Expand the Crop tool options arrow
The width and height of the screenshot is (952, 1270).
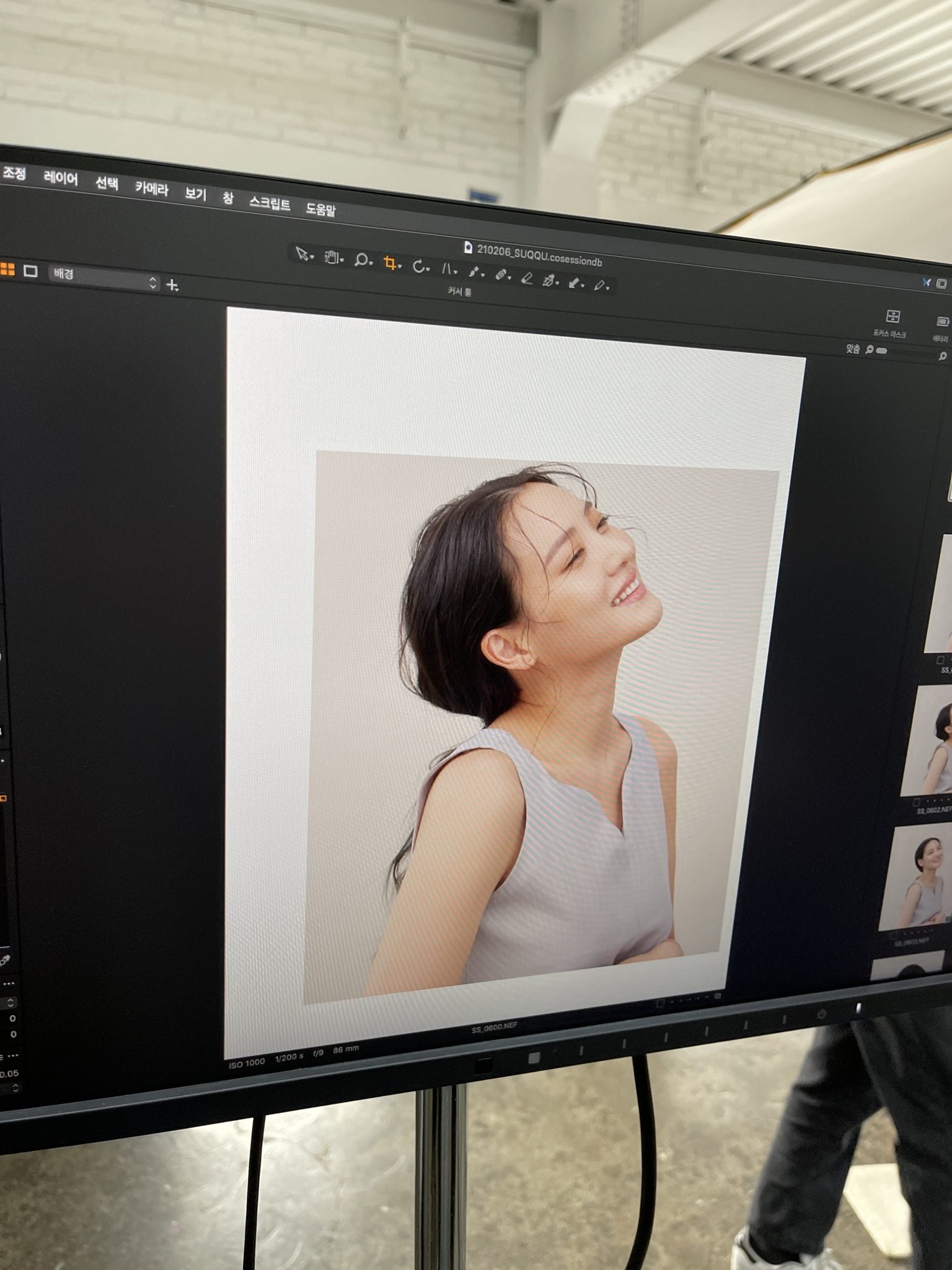(x=400, y=267)
